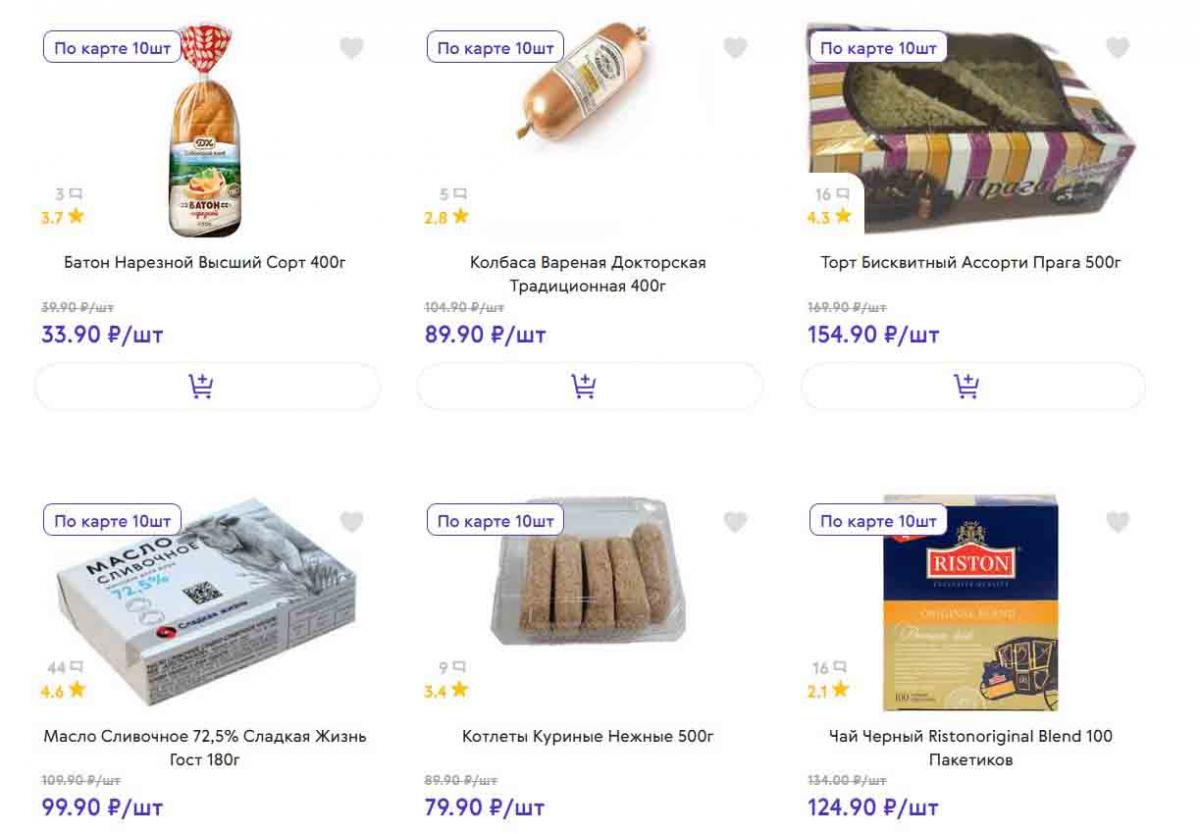Open Котлеты Куриные Нежные 500г link
1200x834 pixels.
[588, 737]
